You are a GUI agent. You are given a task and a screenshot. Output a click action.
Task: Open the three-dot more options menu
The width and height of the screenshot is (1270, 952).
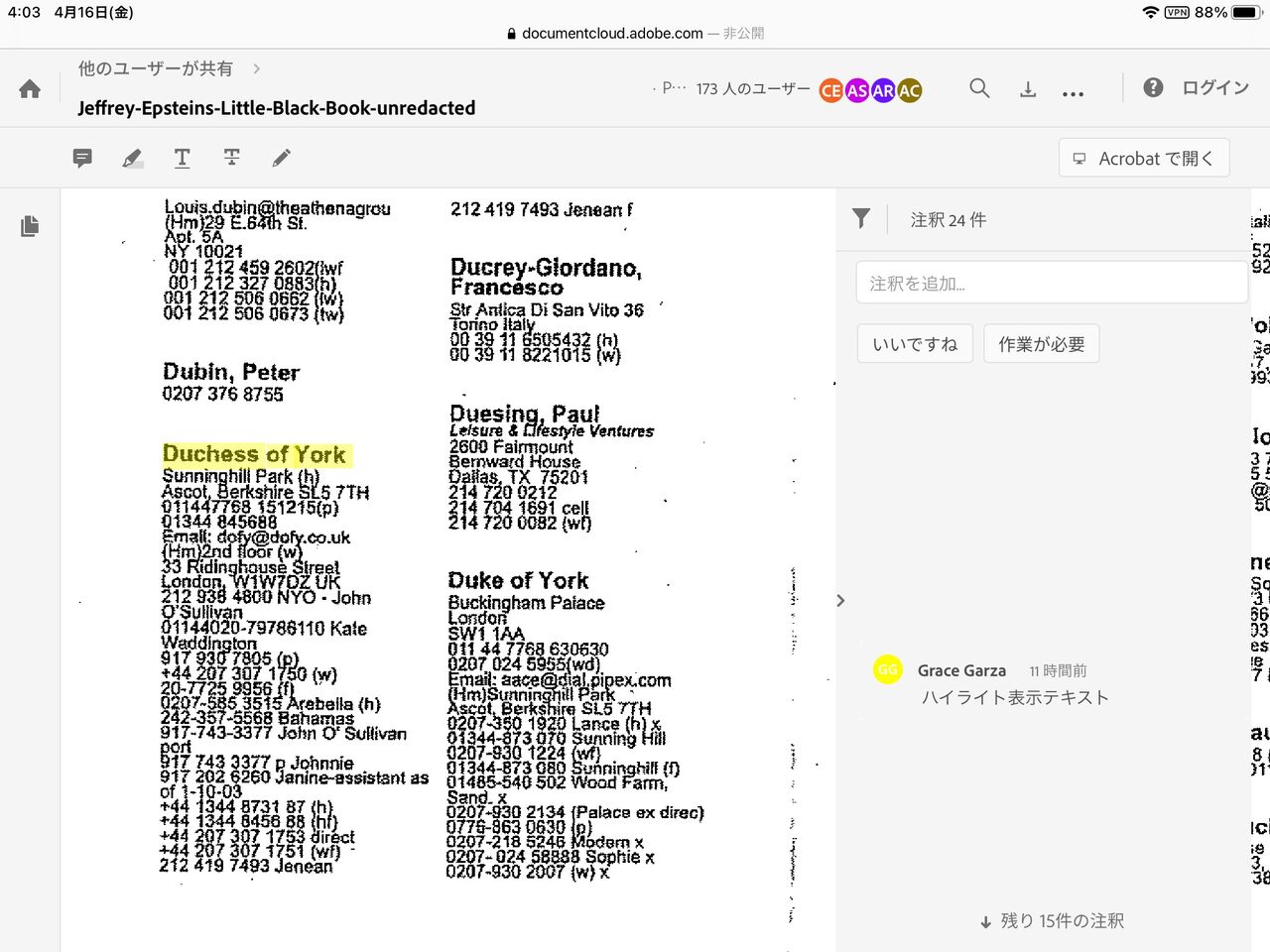click(1073, 93)
